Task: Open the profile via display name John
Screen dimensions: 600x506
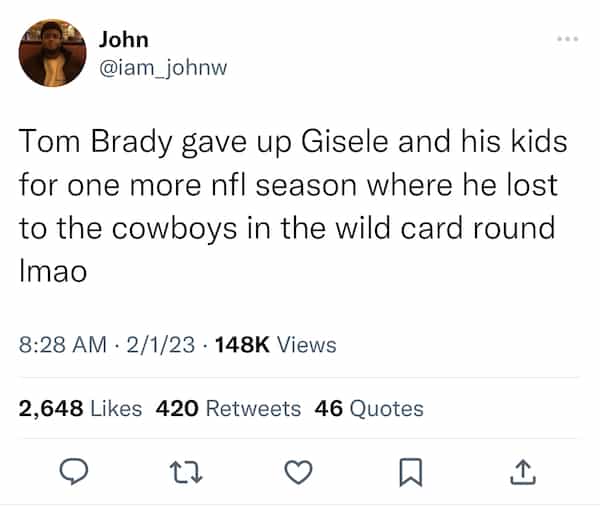Action: 124,39
